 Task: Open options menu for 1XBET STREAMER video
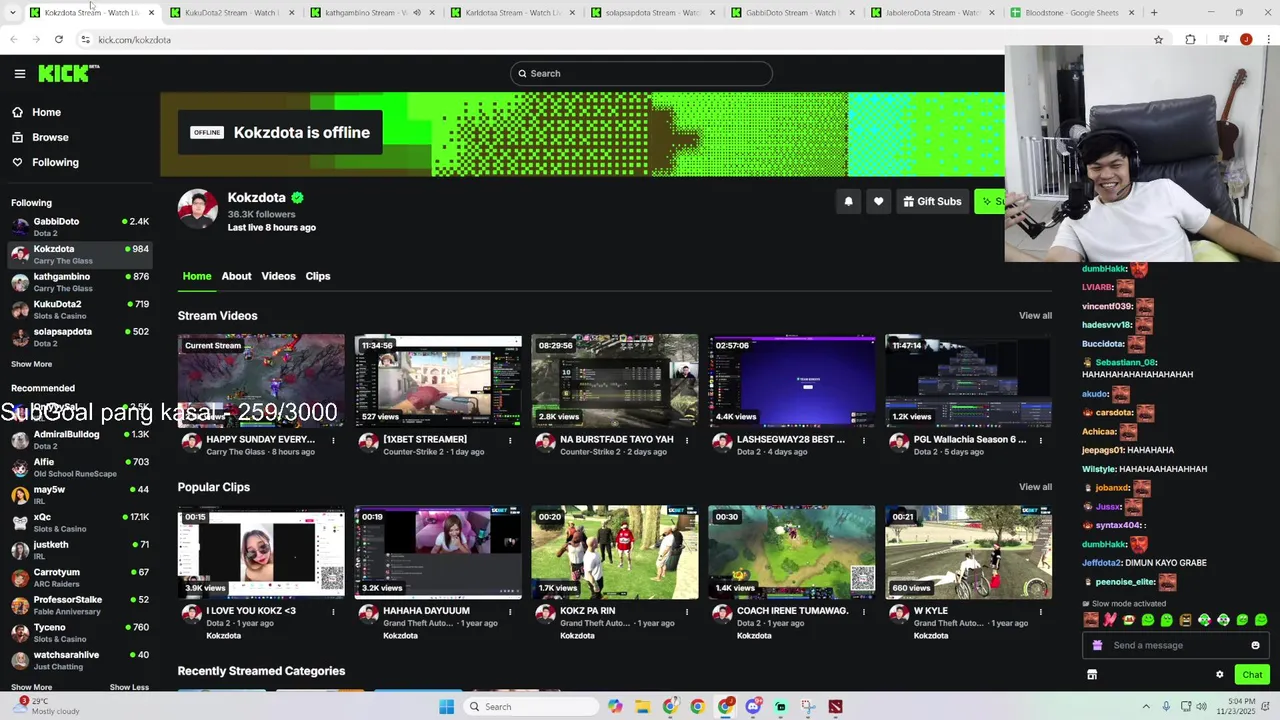510,440
